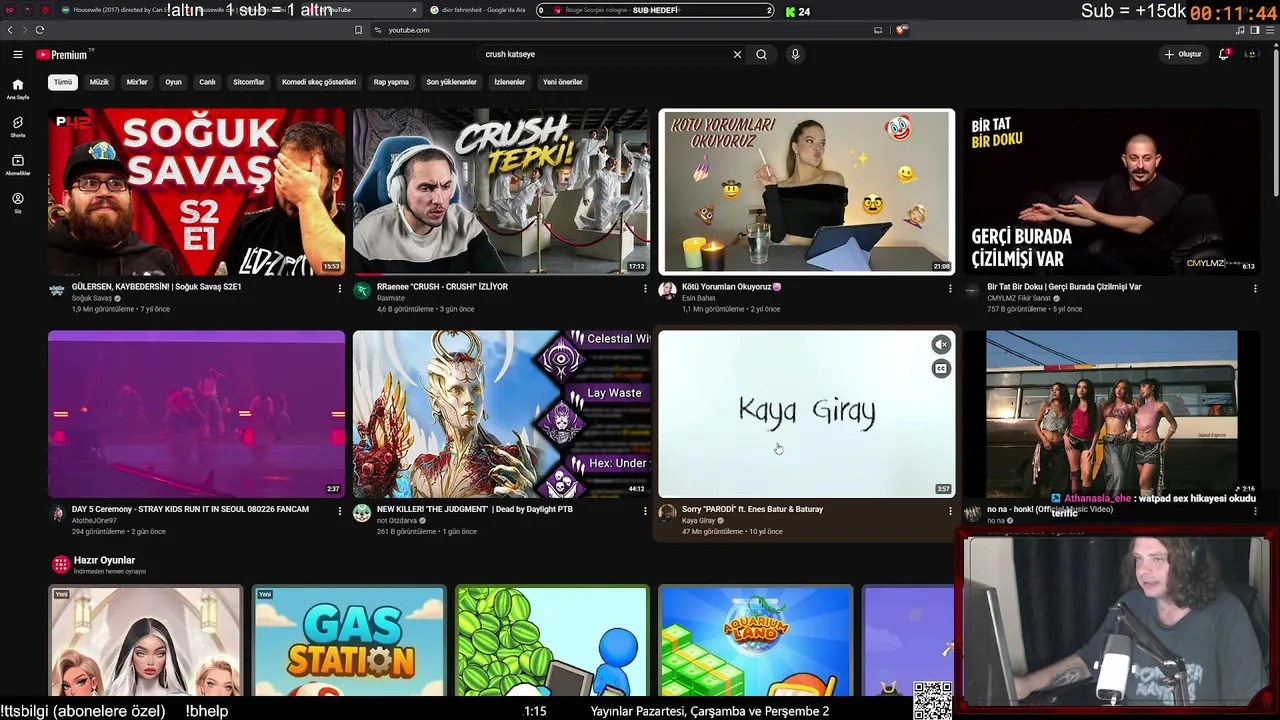Viewport: 1280px width, 720px height.
Task: Select the Tümü filter chip
Action: pyautogui.click(x=63, y=82)
